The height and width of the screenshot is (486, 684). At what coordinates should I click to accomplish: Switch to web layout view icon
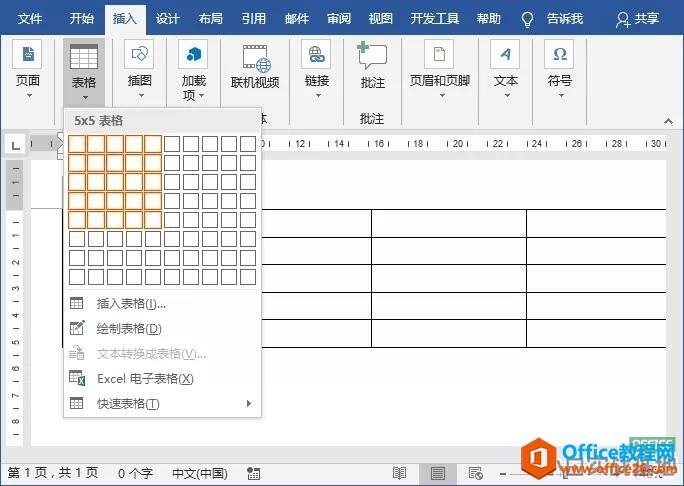click(x=475, y=473)
